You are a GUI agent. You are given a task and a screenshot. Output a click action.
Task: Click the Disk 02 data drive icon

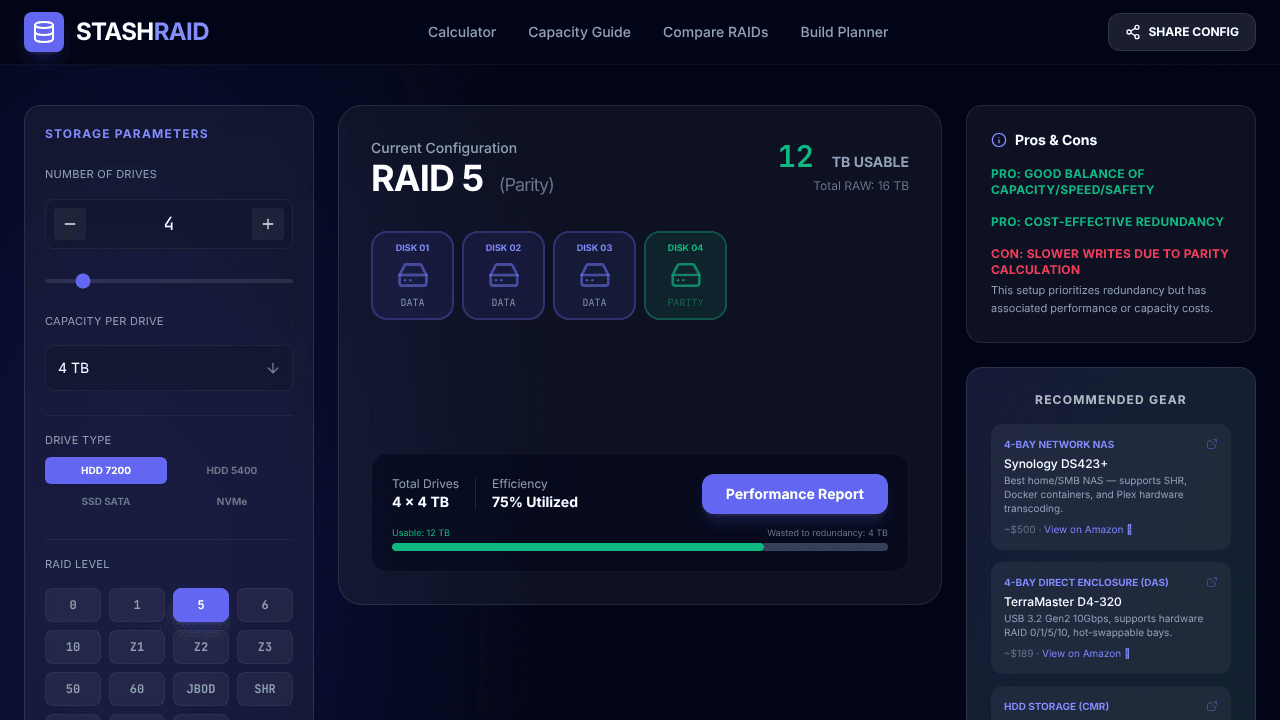(503, 275)
